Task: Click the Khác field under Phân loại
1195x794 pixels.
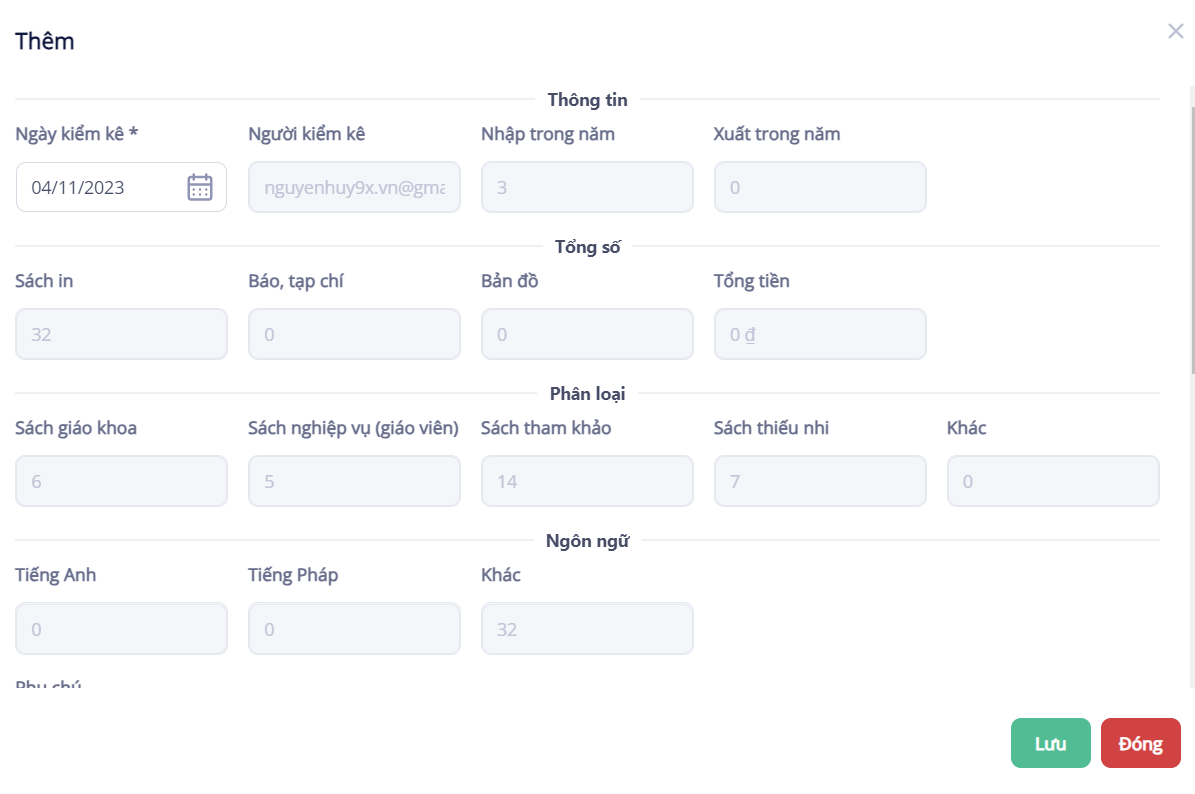Action: 1053,481
